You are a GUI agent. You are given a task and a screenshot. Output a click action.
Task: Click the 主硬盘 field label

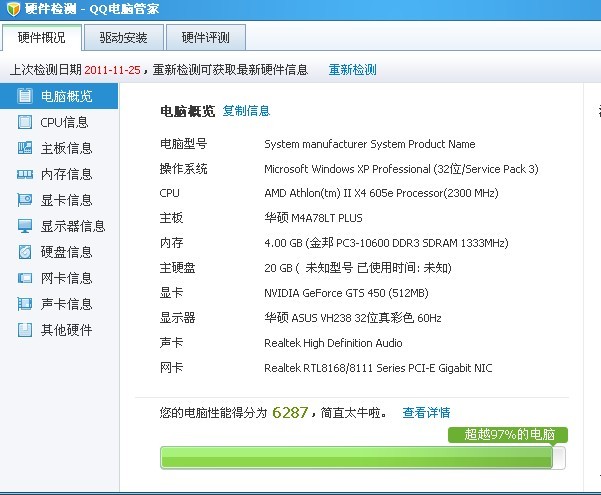[x=177, y=268]
